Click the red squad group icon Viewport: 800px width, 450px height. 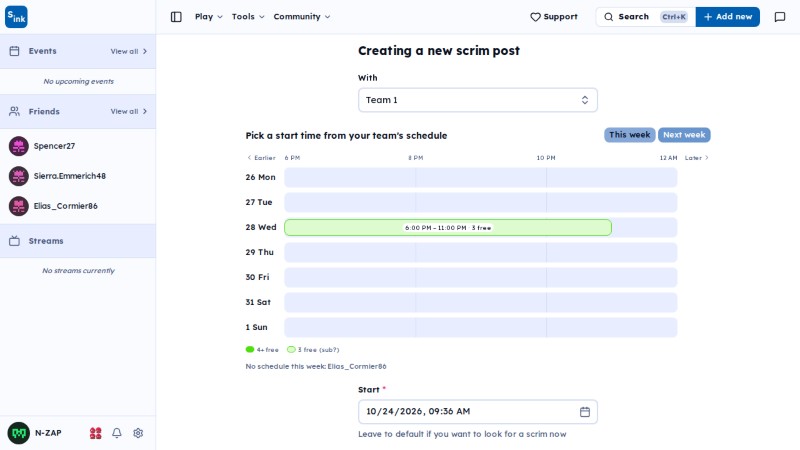tap(95, 433)
